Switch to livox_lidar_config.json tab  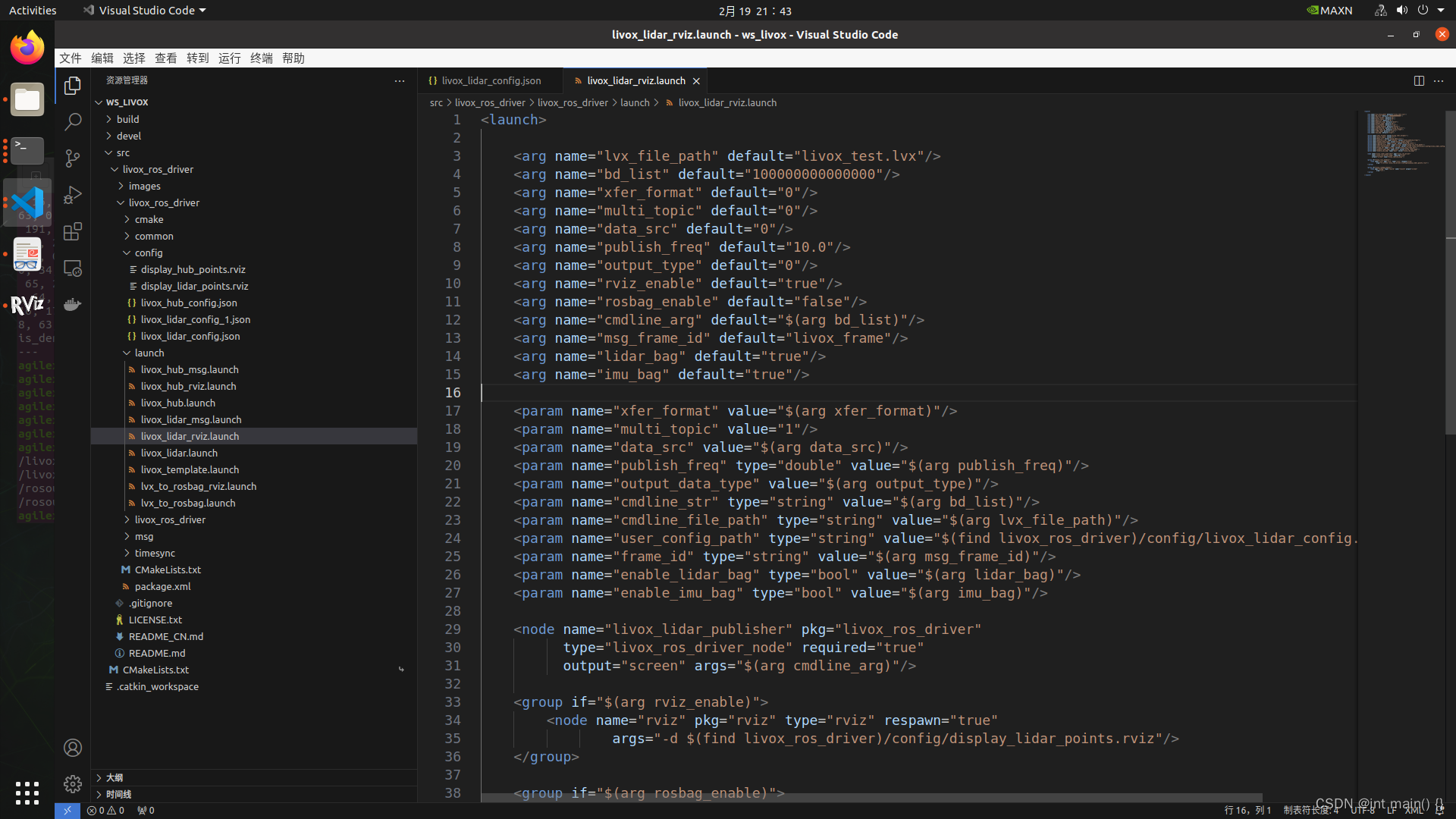tap(491, 80)
